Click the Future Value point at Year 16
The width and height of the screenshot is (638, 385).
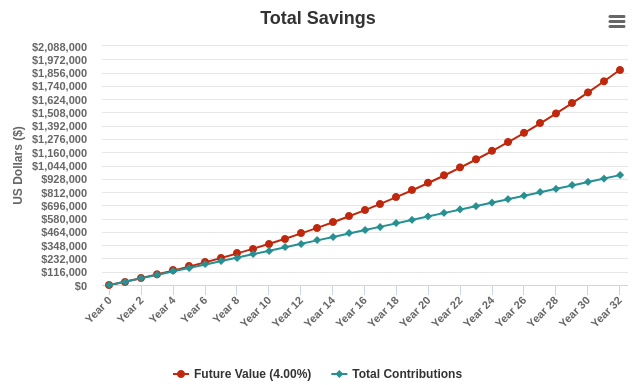(x=365, y=210)
